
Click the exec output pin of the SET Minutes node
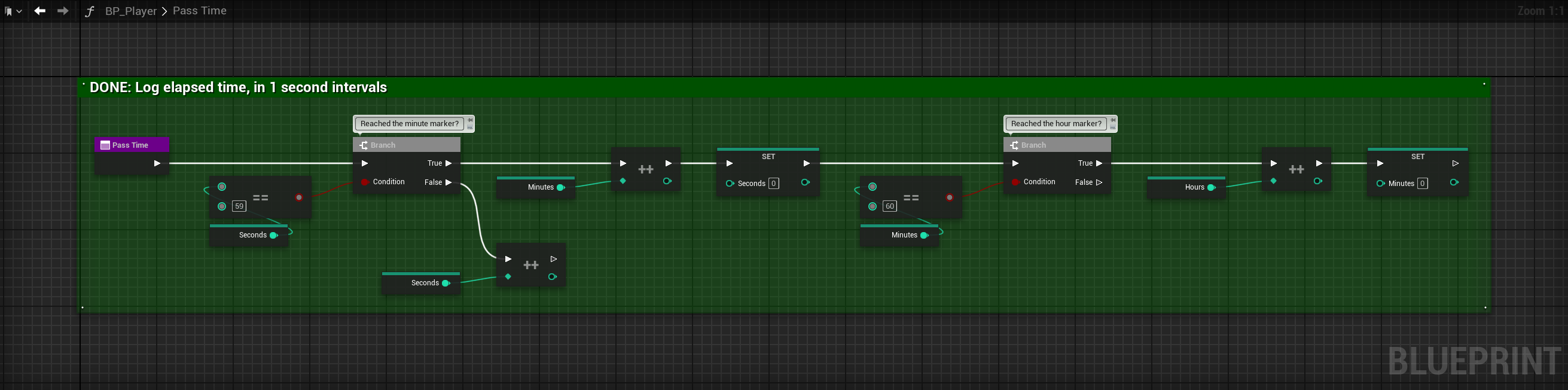click(x=1456, y=163)
